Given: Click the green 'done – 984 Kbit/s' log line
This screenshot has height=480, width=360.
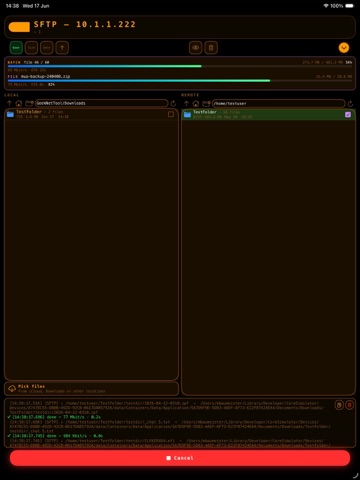Looking at the screenshot, I should pos(55,436).
